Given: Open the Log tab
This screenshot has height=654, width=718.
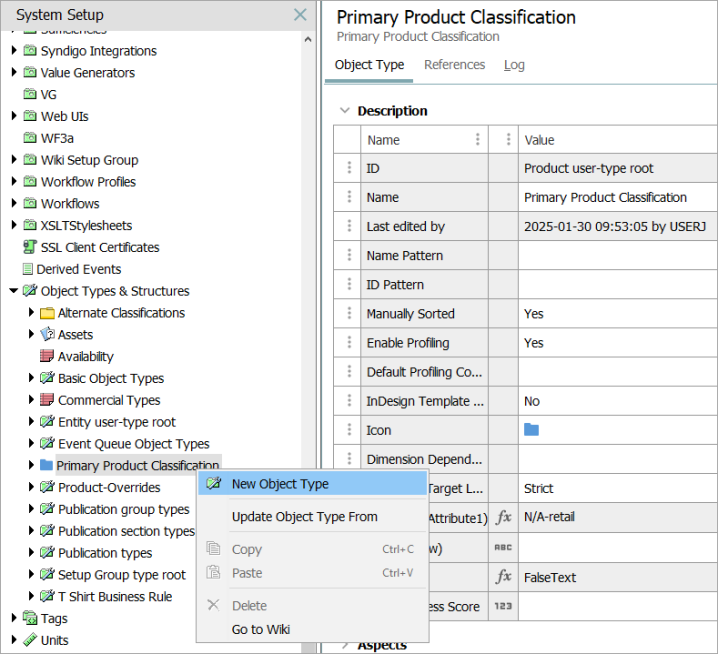Looking at the screenshot, I should 514,65.
